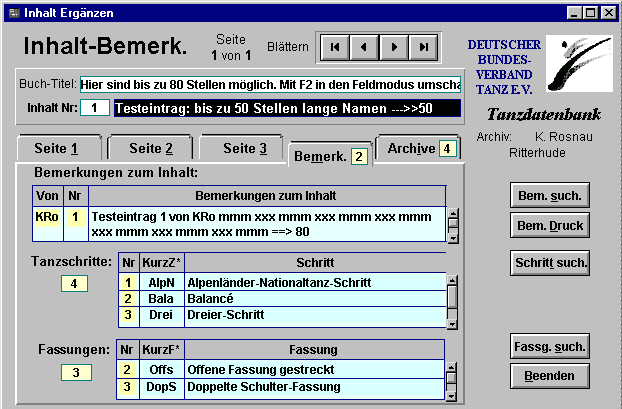Viewport: 622px width, 409px height.
Task: Open the Archive tab
Action: coord(419,148)
